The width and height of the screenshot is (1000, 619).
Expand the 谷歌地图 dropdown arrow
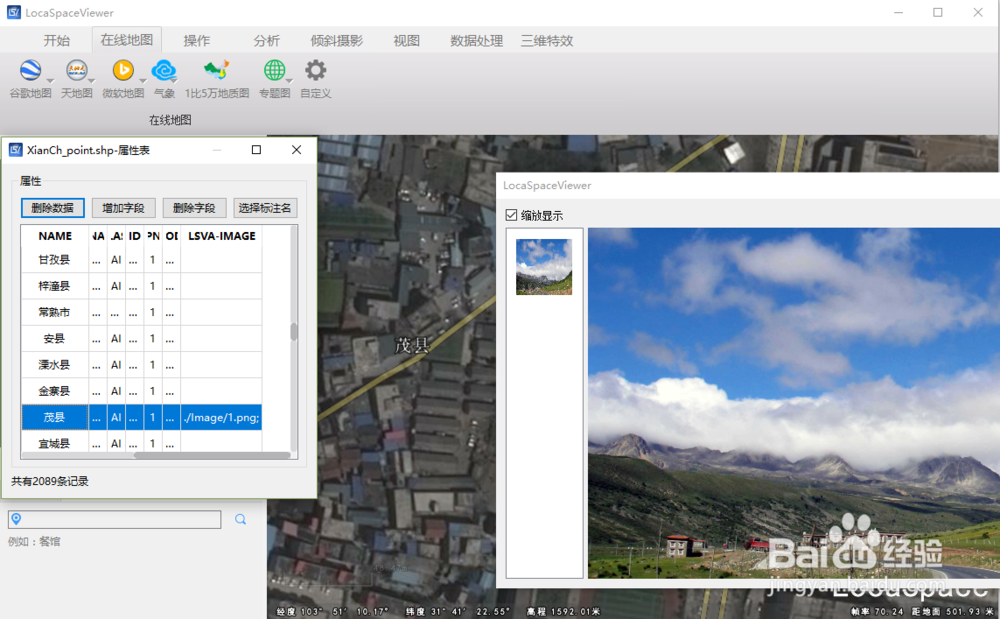click(x=50, y=81)
